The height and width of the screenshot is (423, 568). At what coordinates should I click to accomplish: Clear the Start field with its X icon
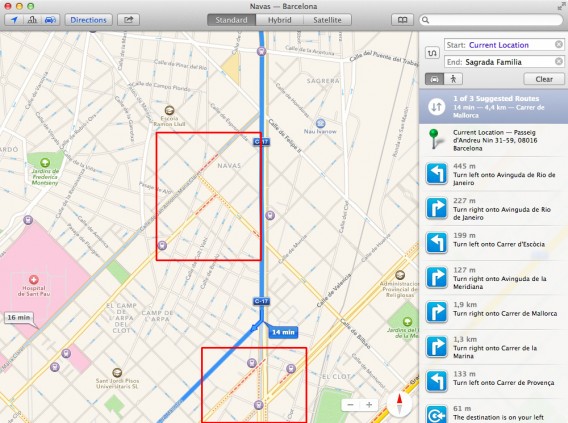[x=559, y=45]
